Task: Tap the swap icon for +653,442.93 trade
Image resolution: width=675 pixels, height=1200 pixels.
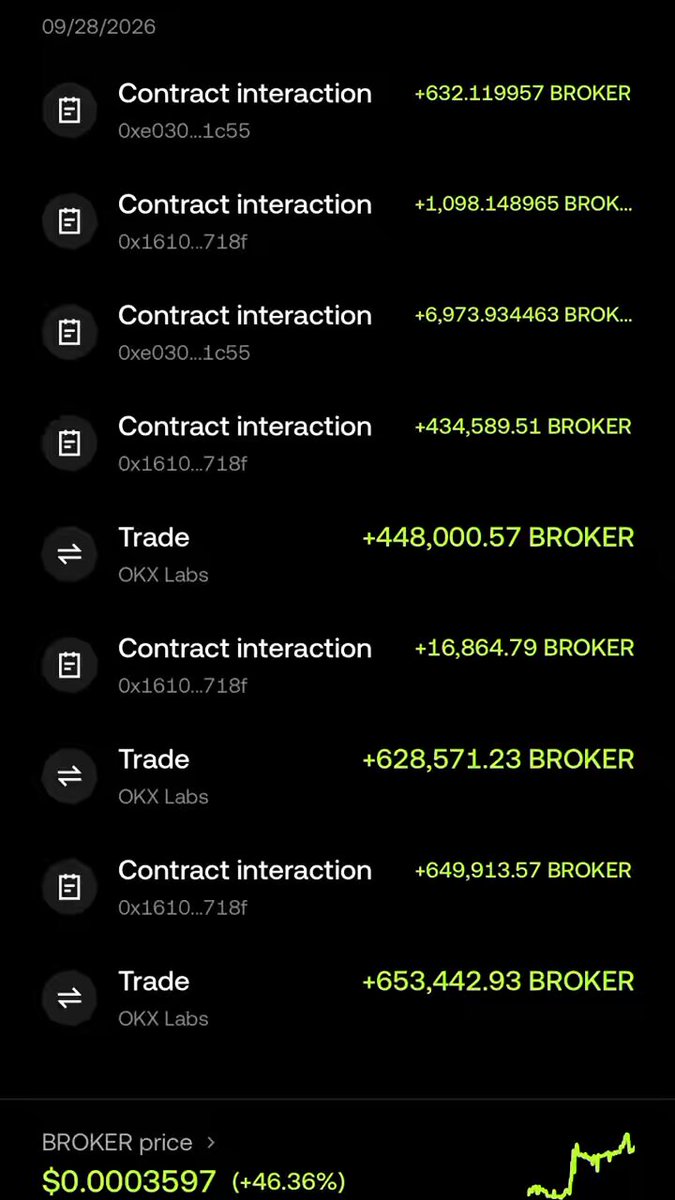Action: tap(69, 998)
